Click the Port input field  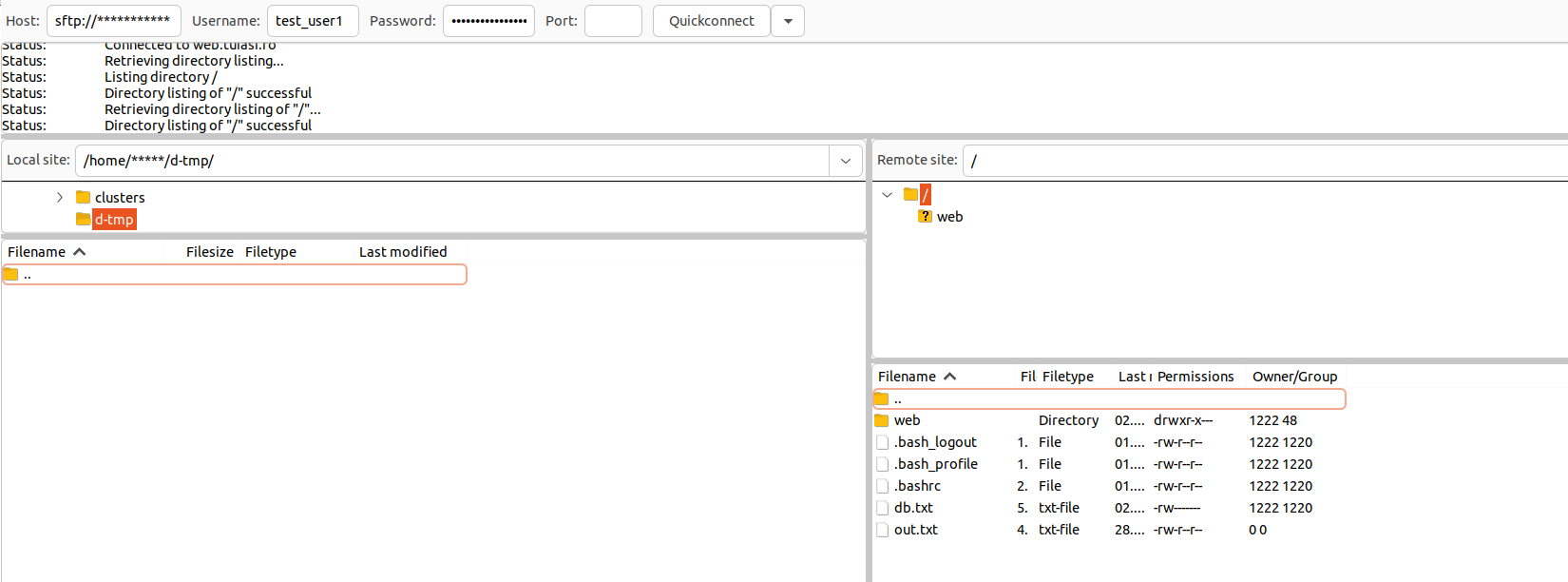pyautogui.click(x=613, y=21)
